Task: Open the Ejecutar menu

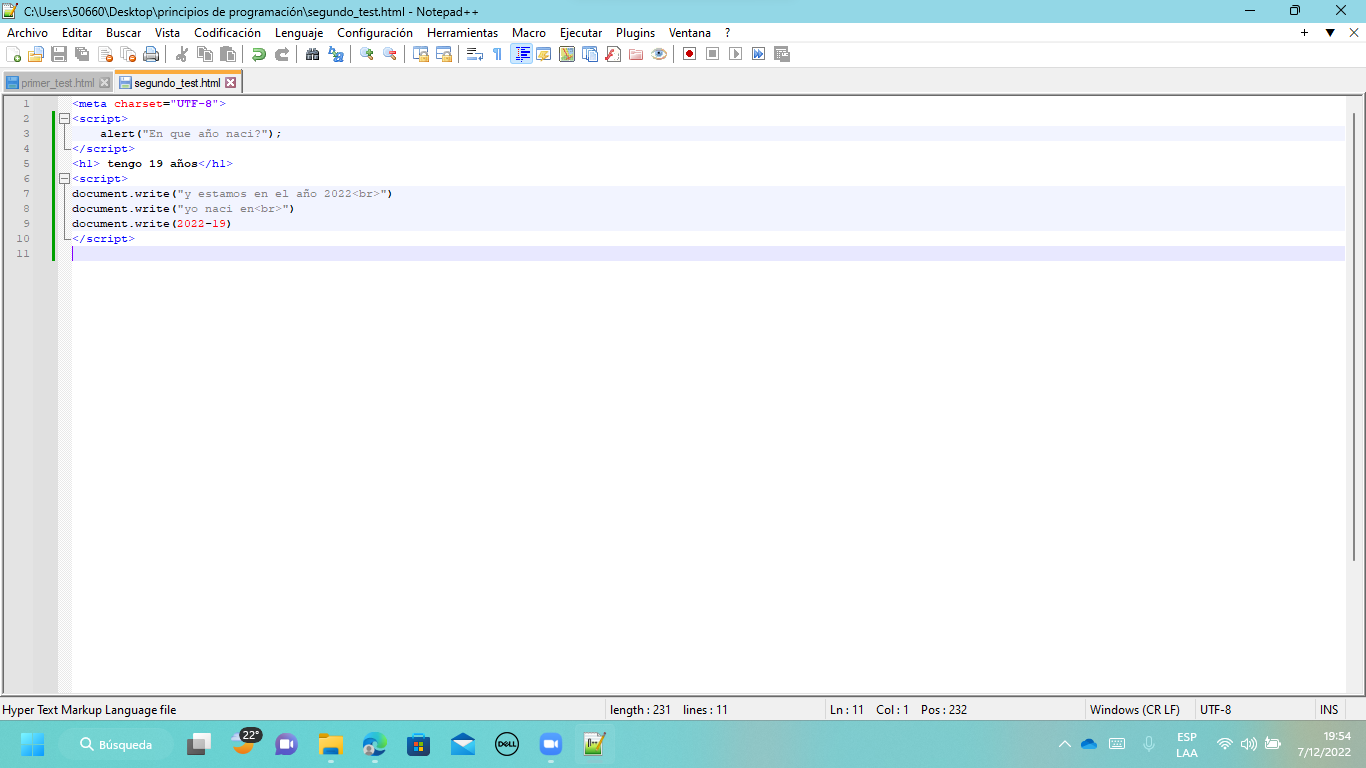Action: [581, 33]
